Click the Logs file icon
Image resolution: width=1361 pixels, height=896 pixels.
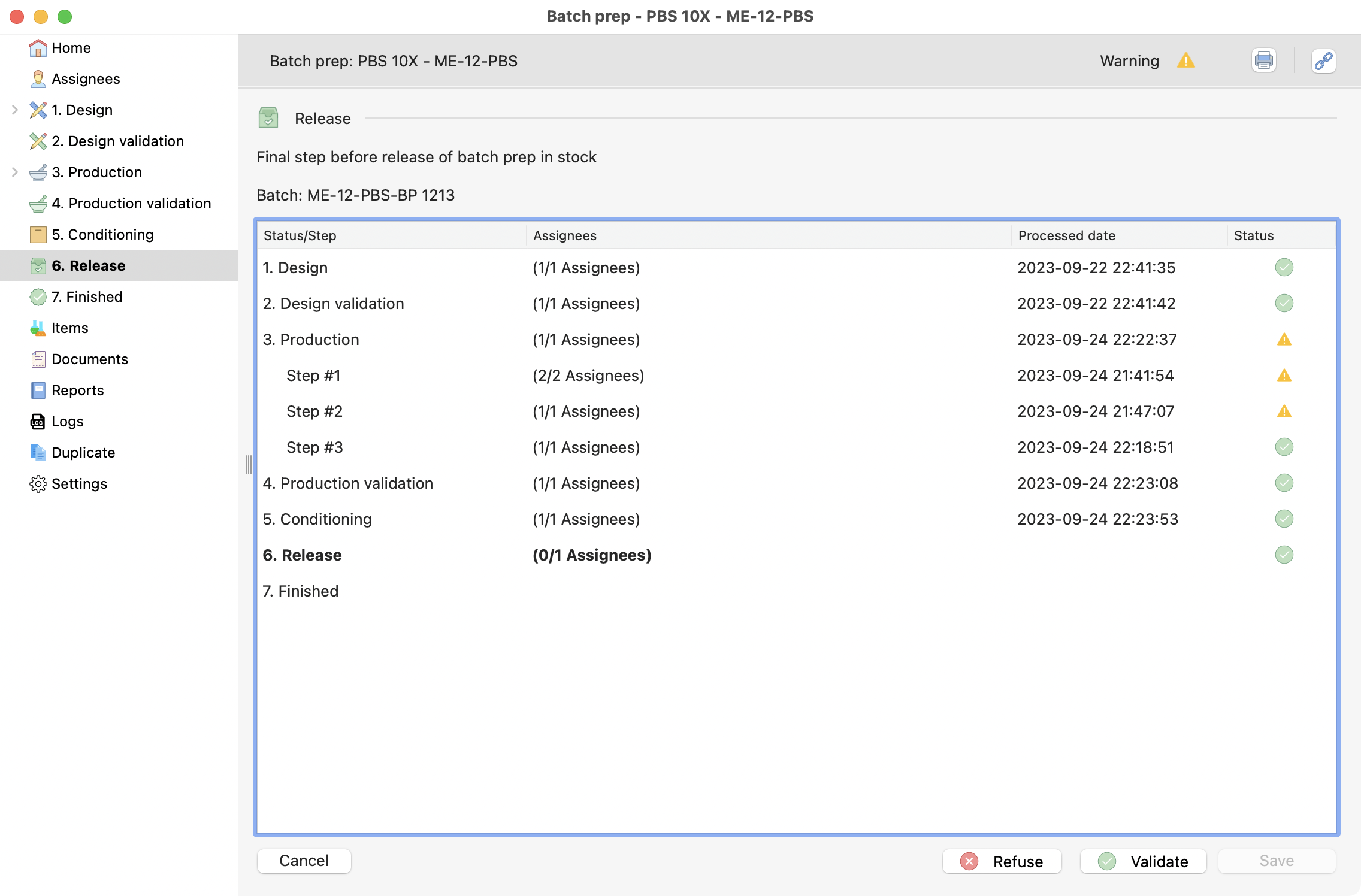coord(38,422)
